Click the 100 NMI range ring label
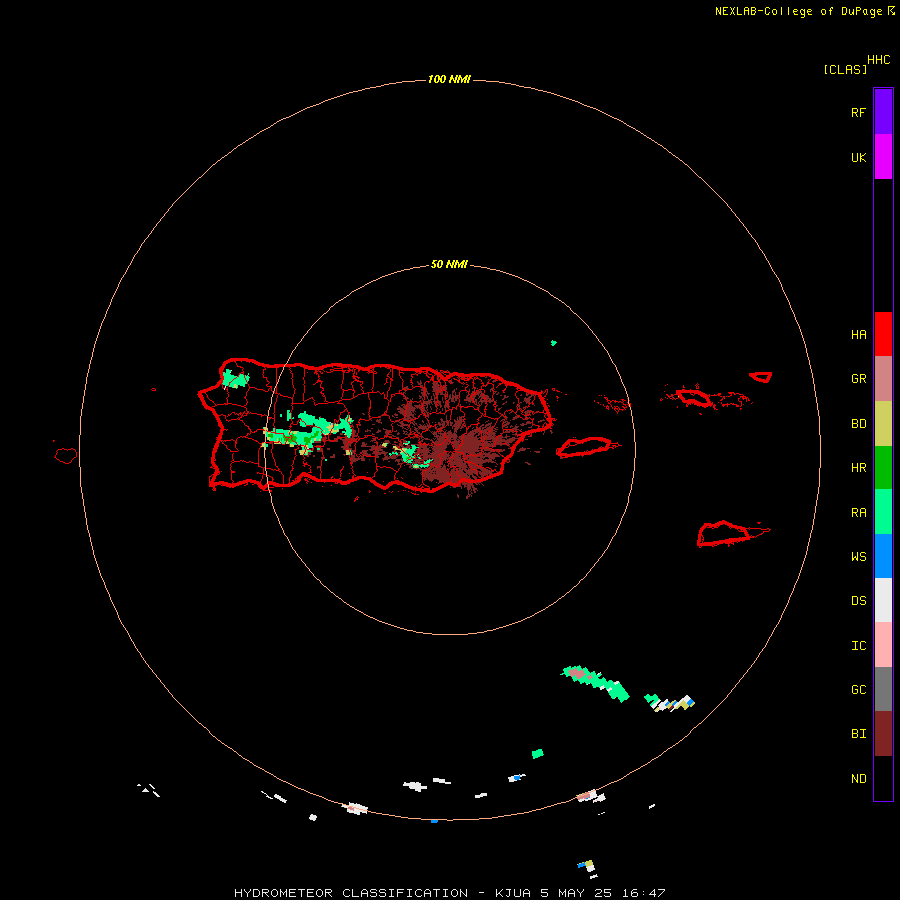This screenshot has width=900, height=900. pyautogui.click(x=449, y=79)
